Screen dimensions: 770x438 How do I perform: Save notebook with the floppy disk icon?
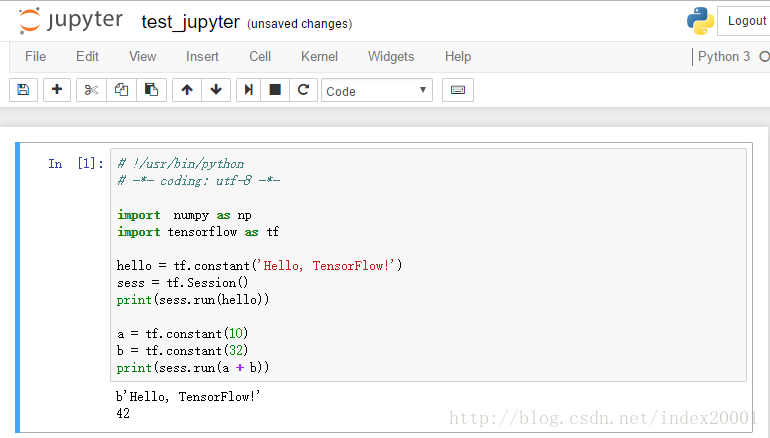click(23, 90)
